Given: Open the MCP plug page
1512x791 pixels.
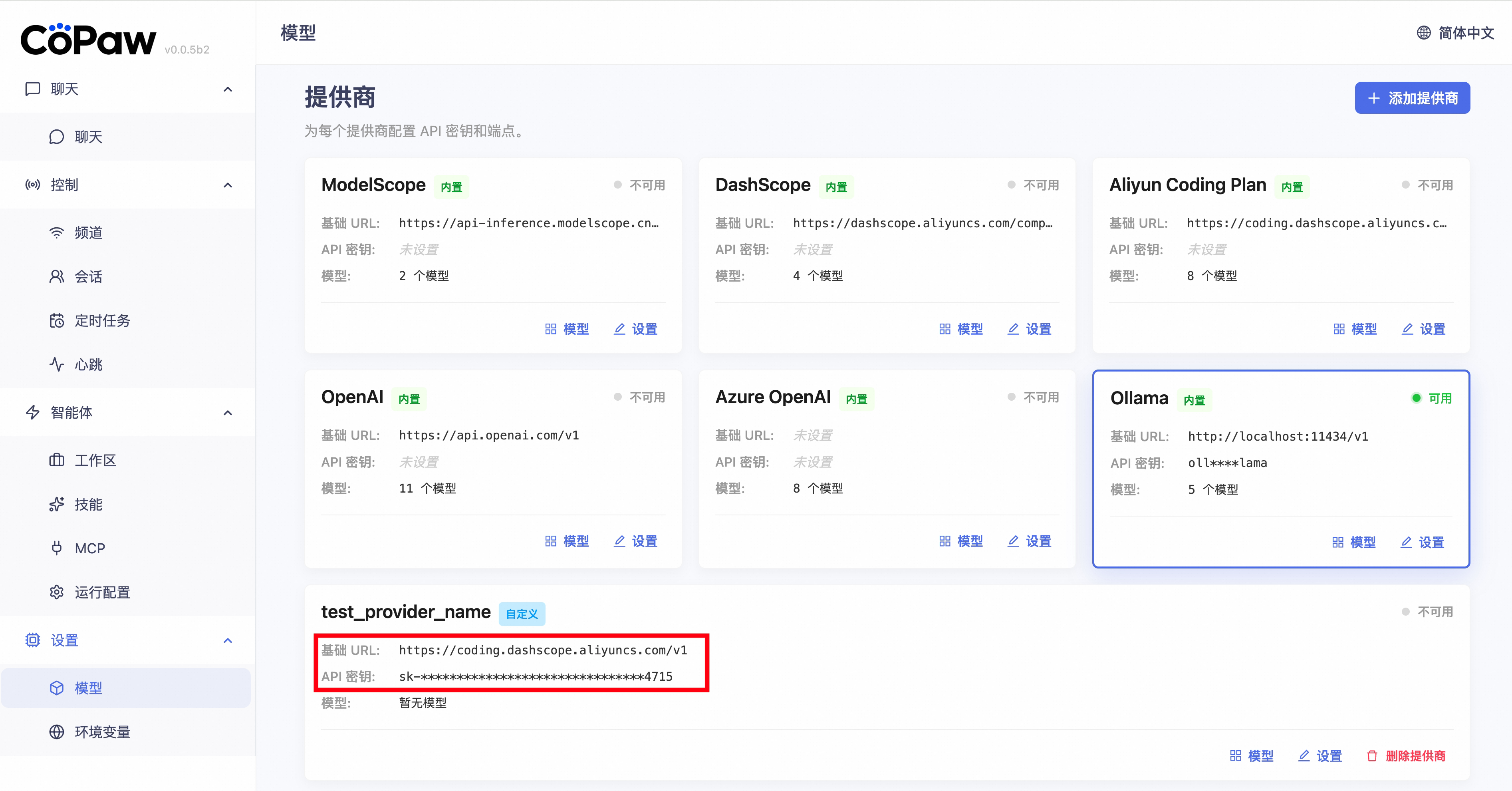Looking at the screenshot, I should coord(89,549).
